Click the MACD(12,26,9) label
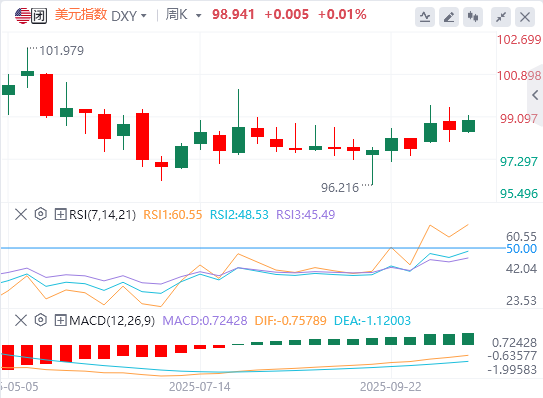 (112, 321)
